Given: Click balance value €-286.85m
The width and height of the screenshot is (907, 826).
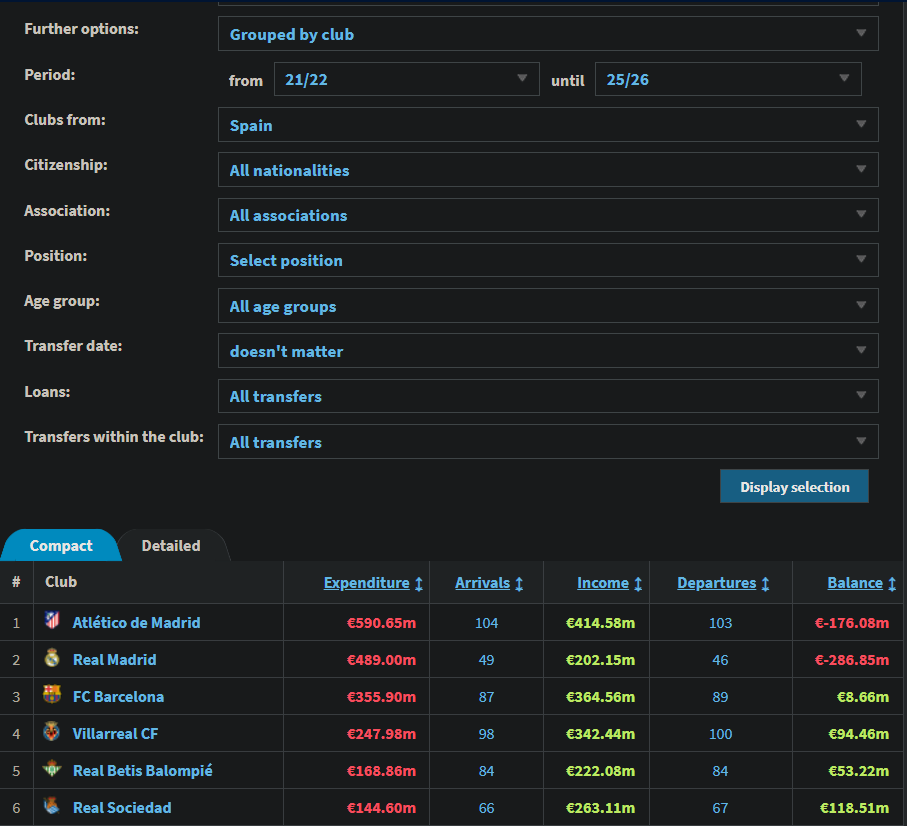Looking at the screenshot, I should point(852,660).
